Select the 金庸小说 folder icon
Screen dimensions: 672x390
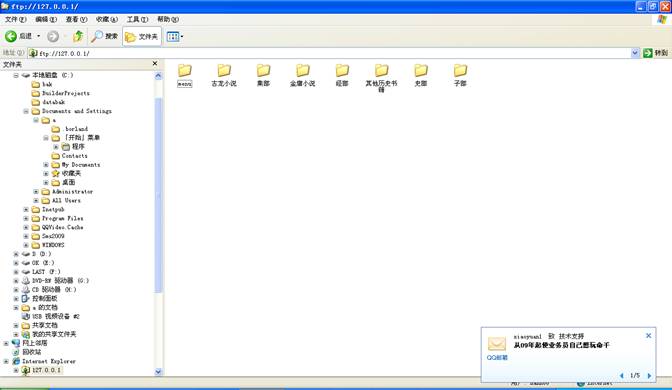pyautogui.click(x=303, y=70)
